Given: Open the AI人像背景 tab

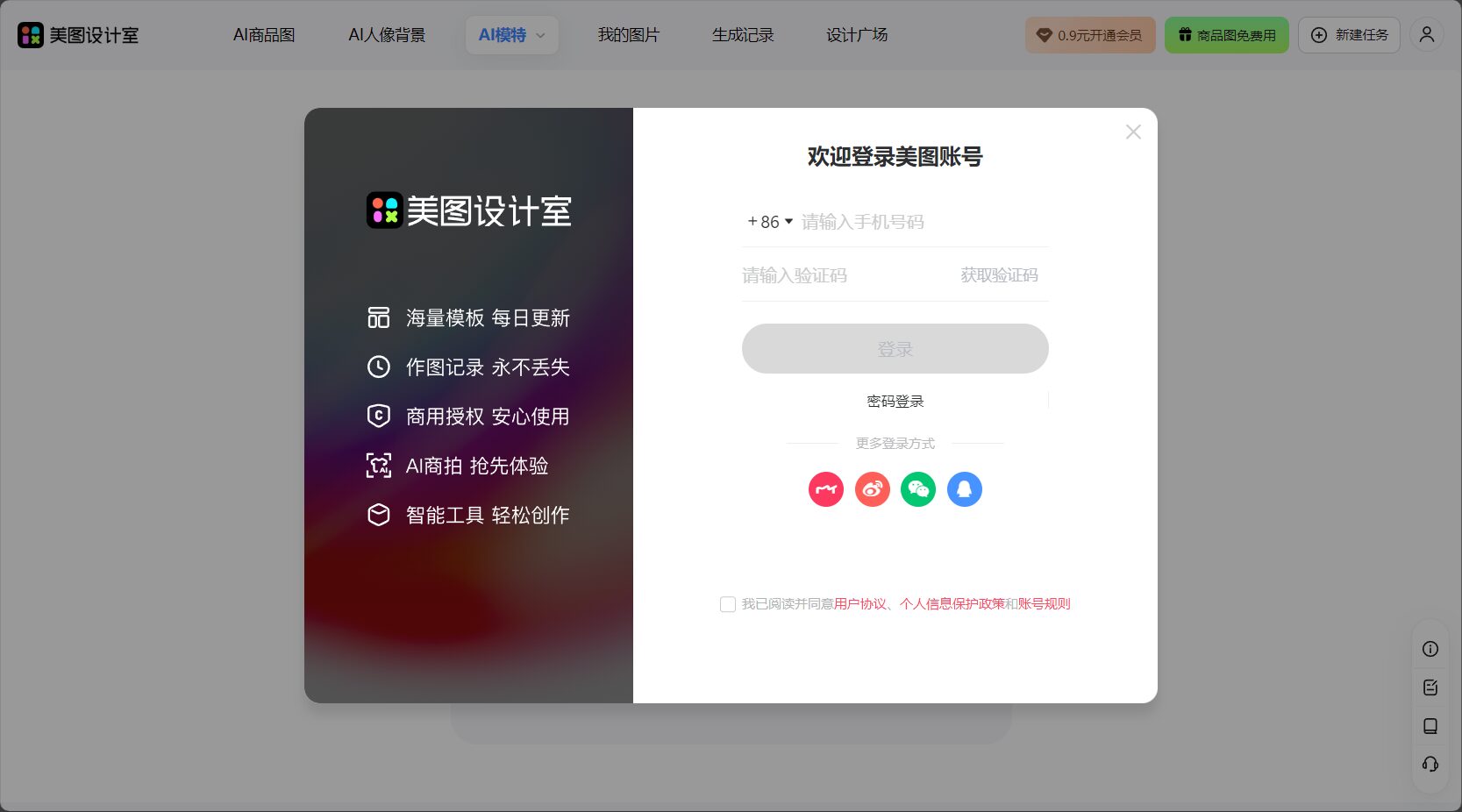Looking at the screenshot, I should [387, 35].
